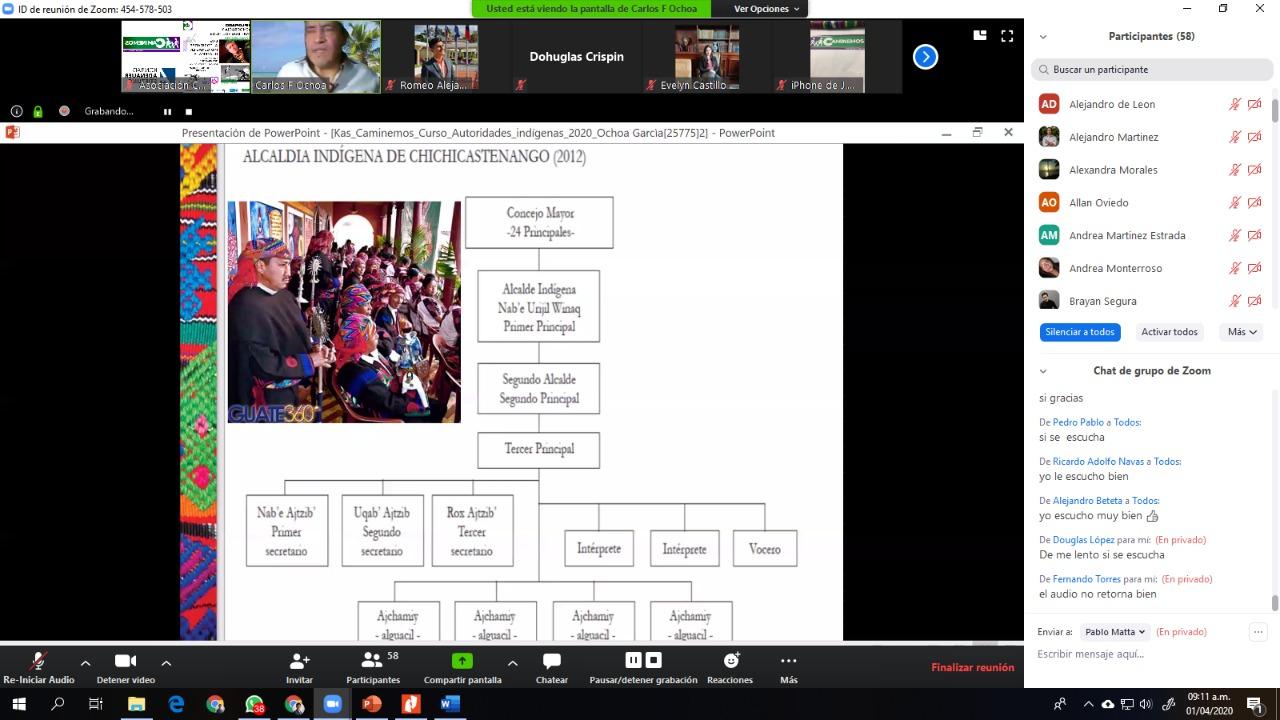1280x720 pixels.
Task: Click the Compartir pantalla green icon
Action: [x=462, y=662]
